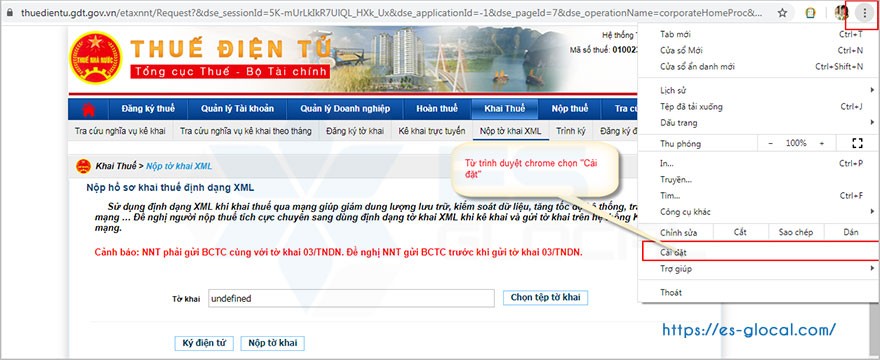Screen dimensions: 880x360
Task: Increase zoom with the plus button
Action: 822,143
